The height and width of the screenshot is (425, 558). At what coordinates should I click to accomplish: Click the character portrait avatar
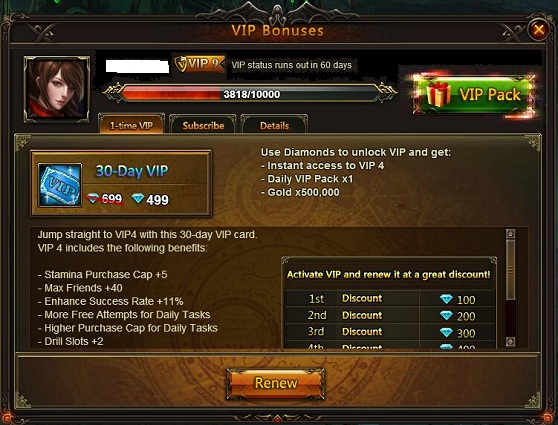pos(57,89)
